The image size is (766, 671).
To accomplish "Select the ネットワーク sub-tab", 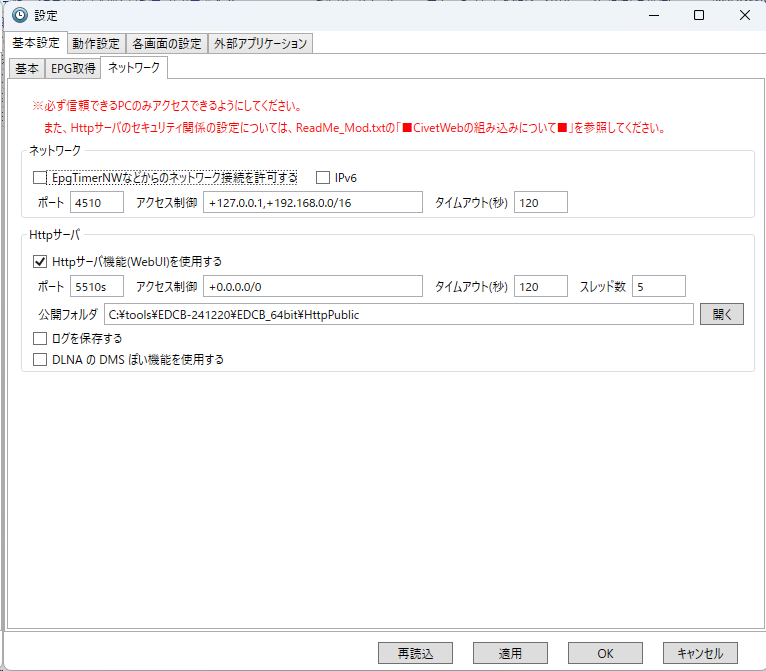I will [134, 67].
